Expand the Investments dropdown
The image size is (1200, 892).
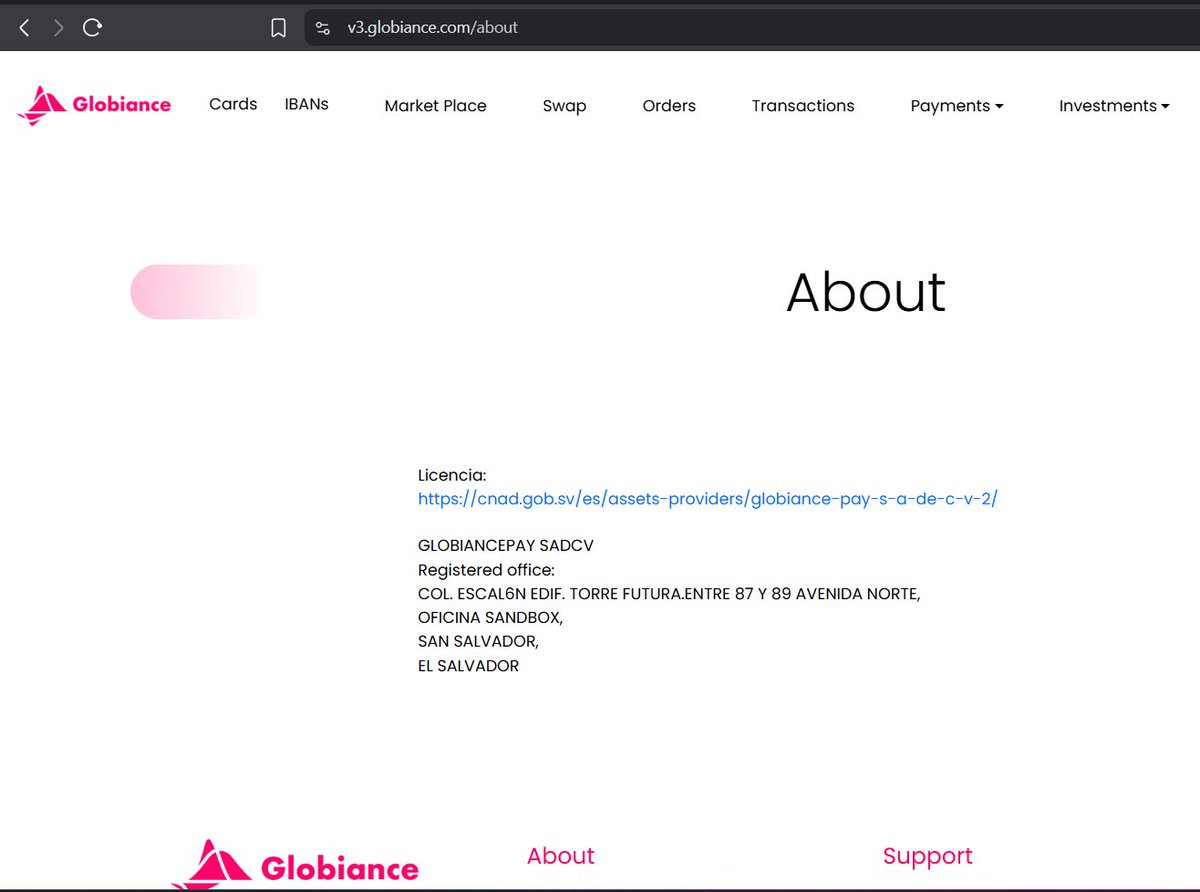pos(1114,106)
